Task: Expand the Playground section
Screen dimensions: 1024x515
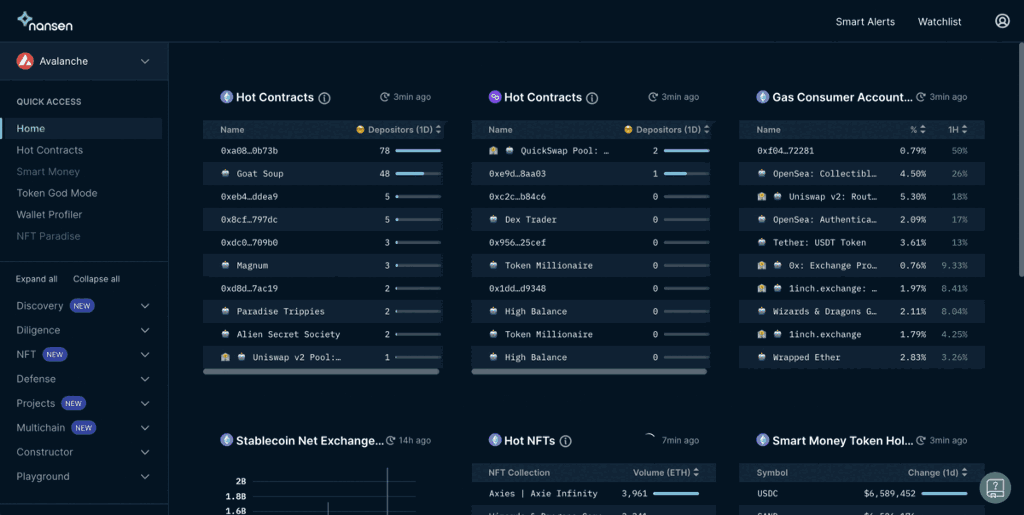Action: click(x=145, y=476)
